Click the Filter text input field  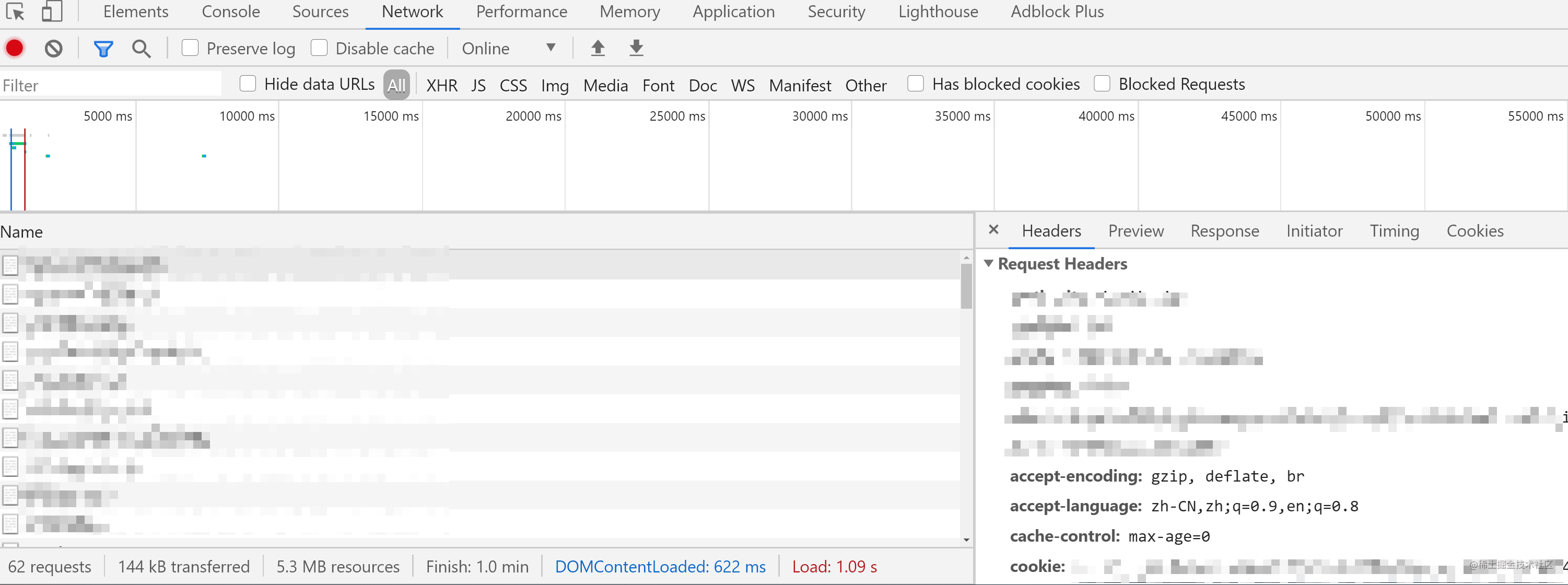tap(110, 85)
